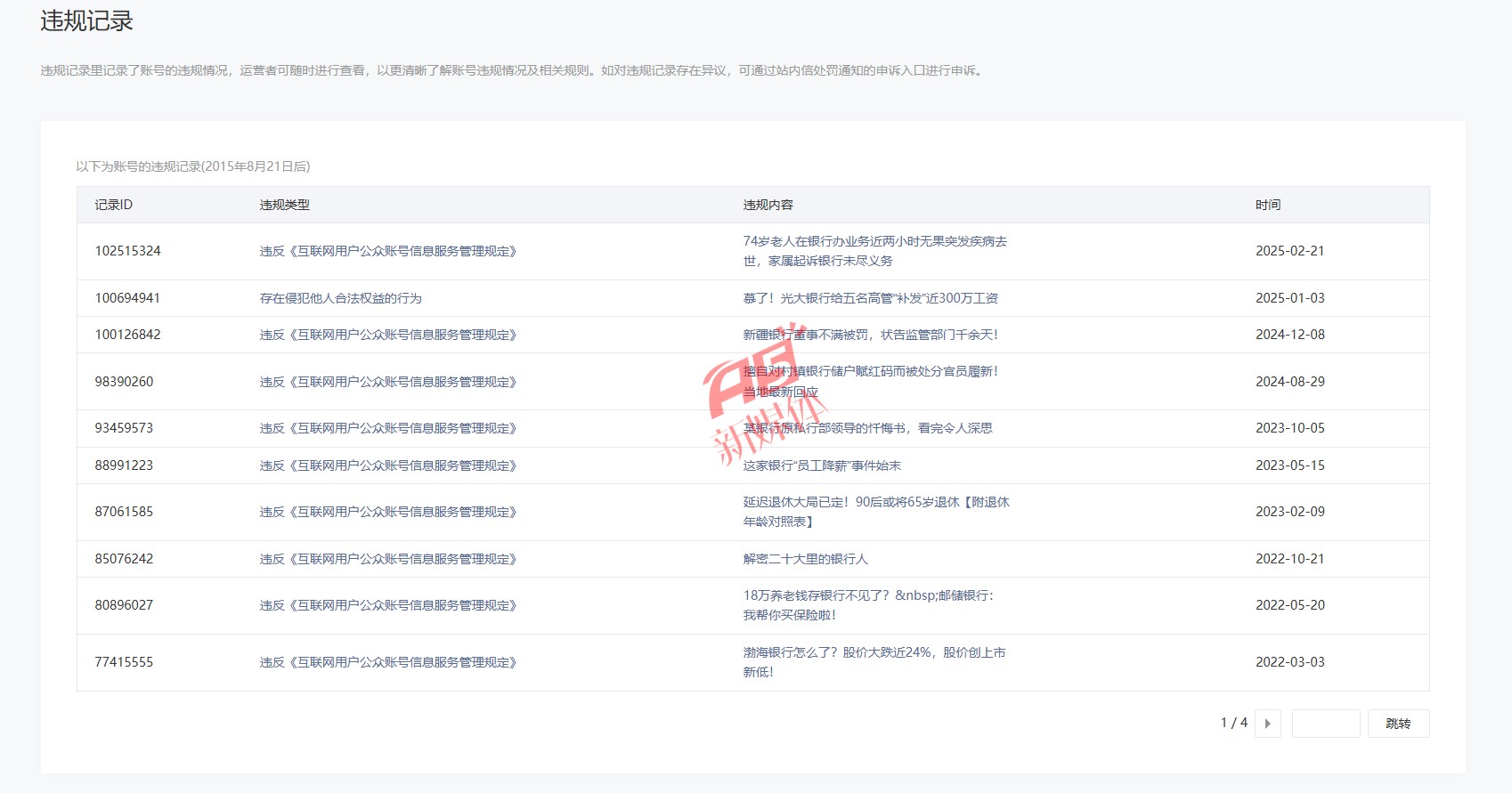
Task: Open the 某银行原私行部领导的忏悔书 article link
Action: [867, 428]
